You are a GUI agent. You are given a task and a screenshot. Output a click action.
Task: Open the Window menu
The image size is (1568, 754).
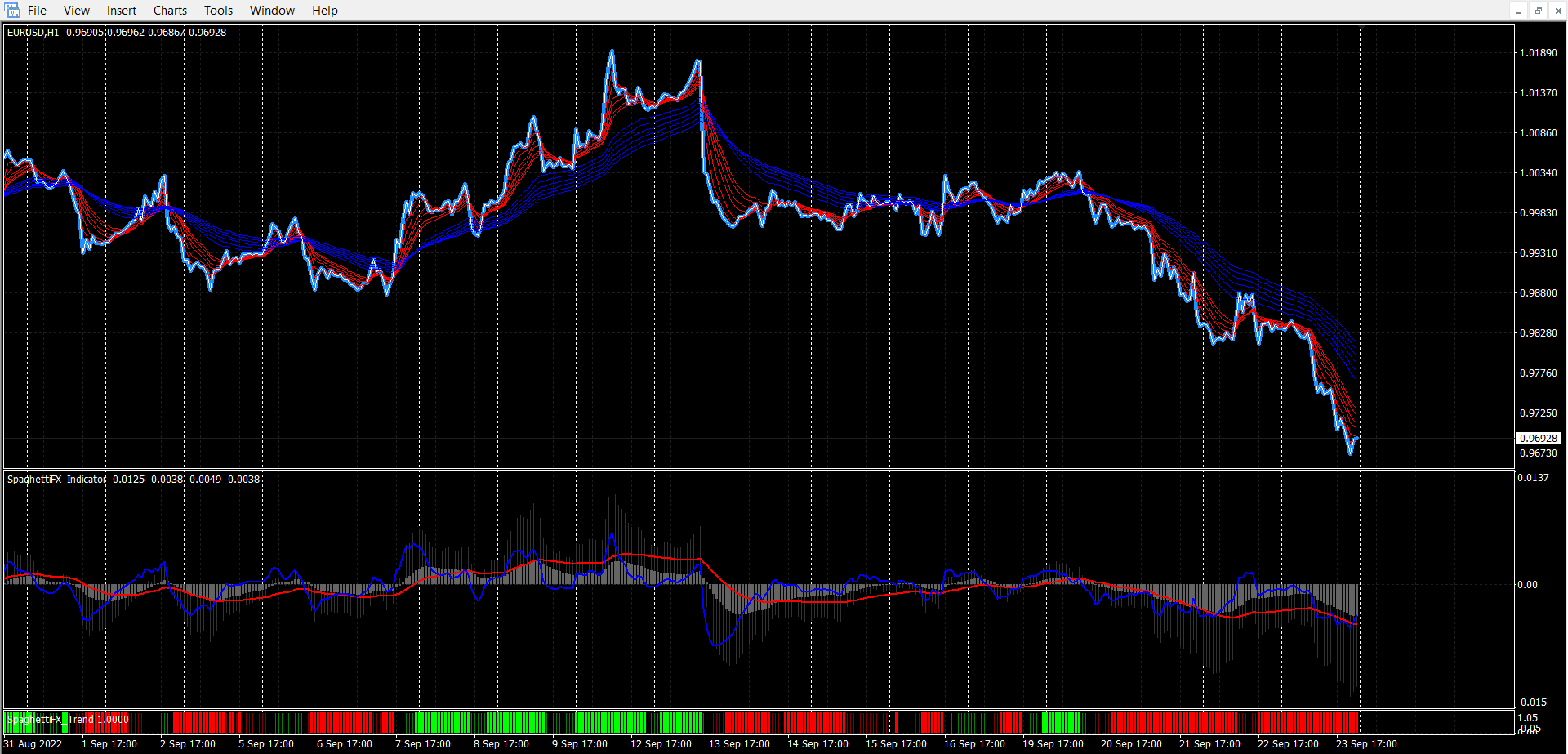pos(272,11)
